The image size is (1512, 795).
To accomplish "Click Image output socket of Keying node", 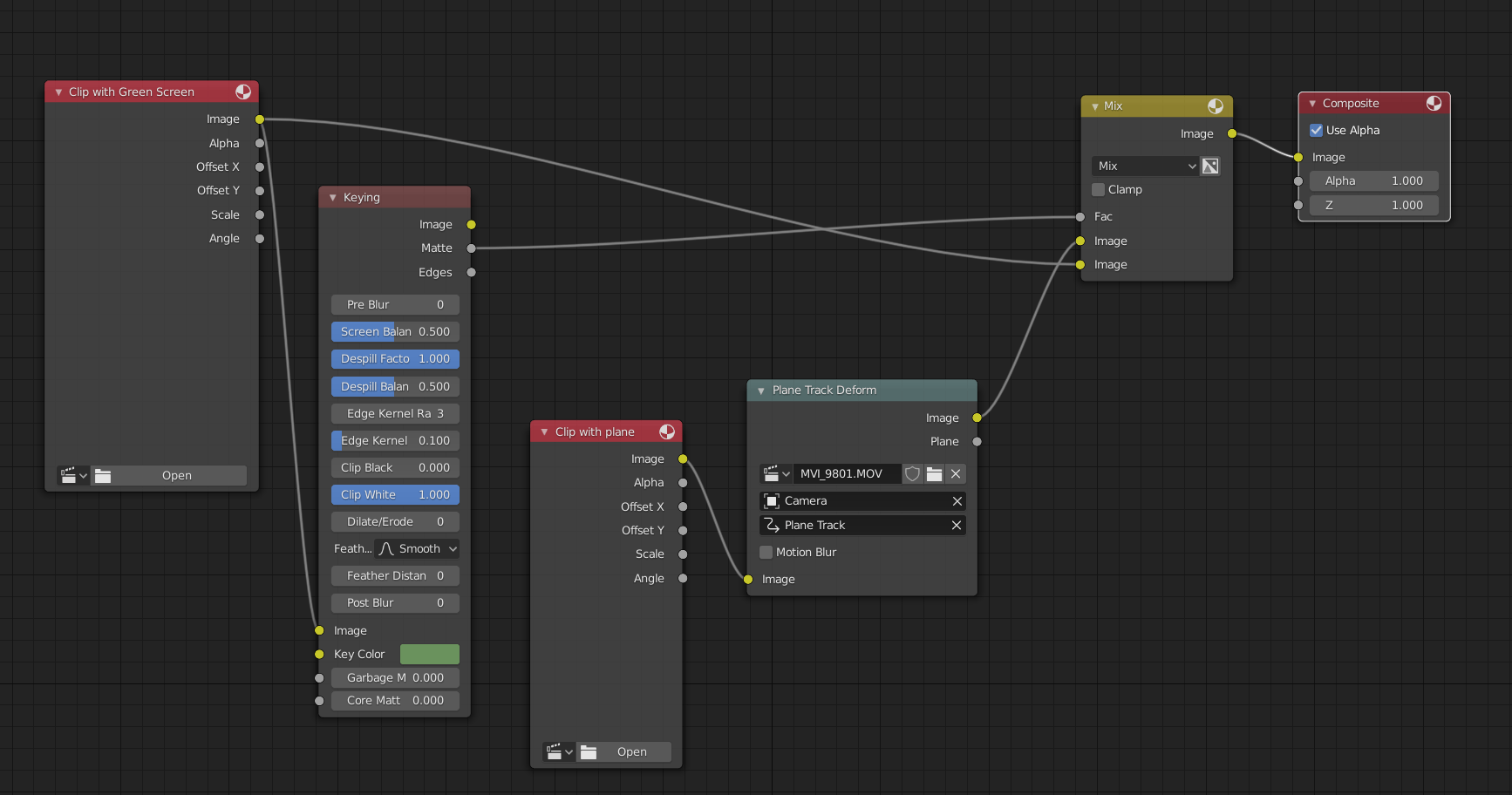I will 471,225.
